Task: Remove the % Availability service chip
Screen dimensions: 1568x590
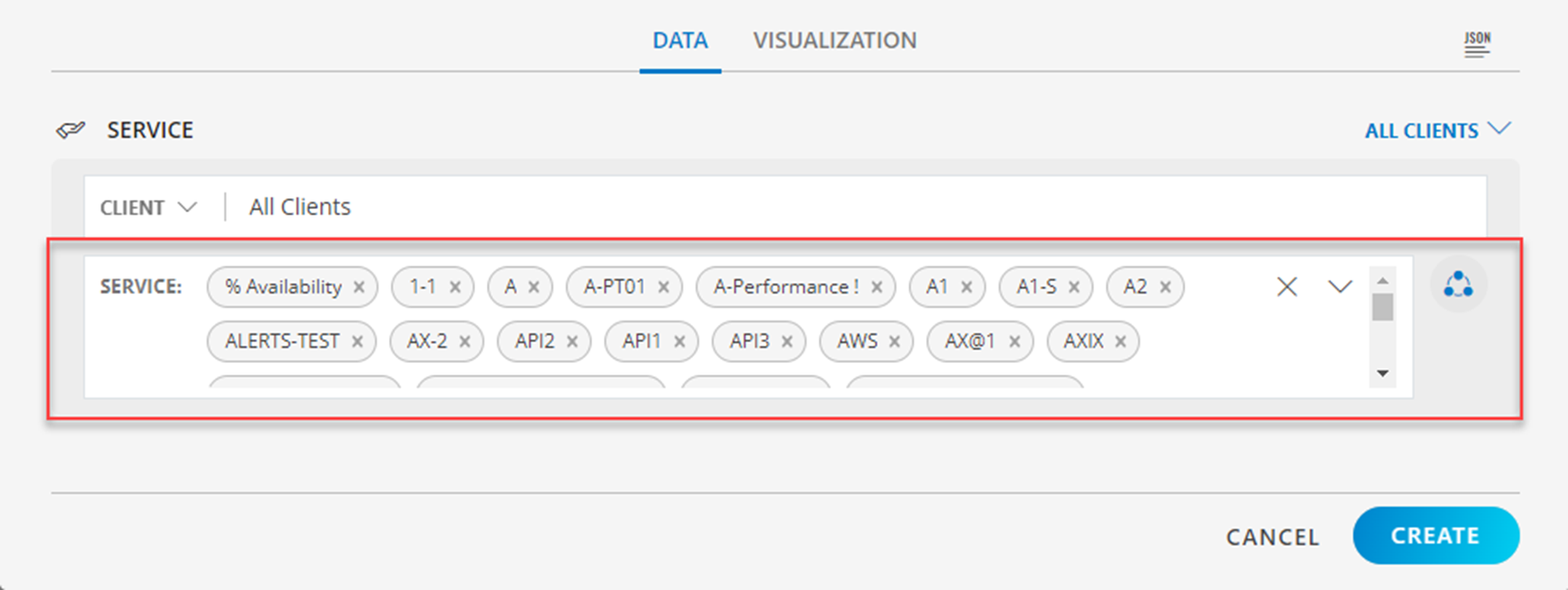Action: [x=359, y=287]
